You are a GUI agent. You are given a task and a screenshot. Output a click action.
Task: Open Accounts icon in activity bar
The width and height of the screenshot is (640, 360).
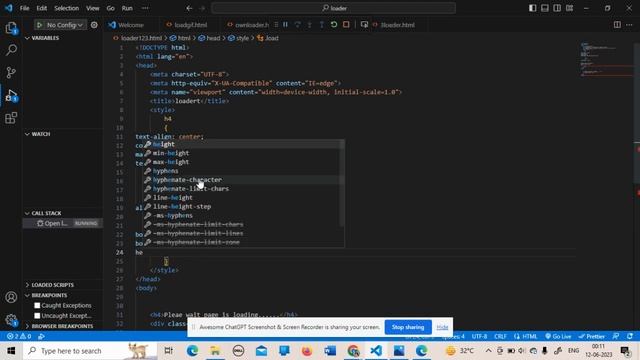[11, 297]
